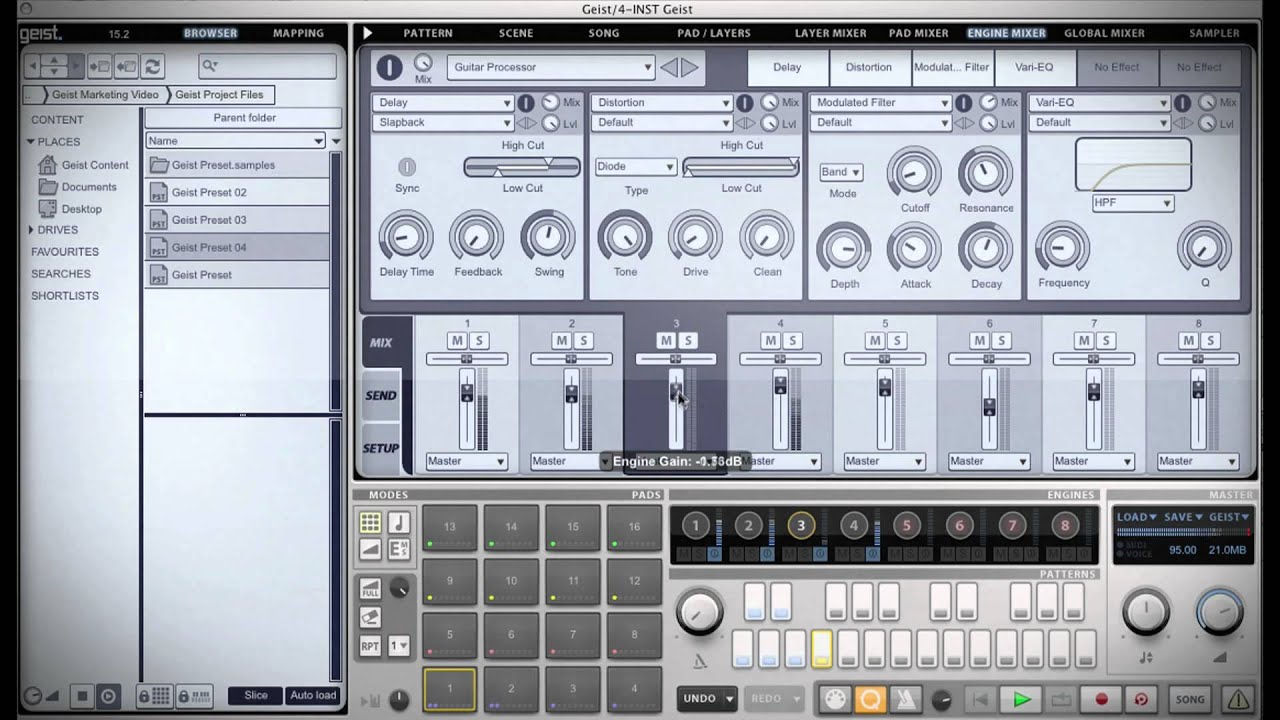The image size is (1280, 720).
Task: Click the Parent folder button
Action: click(x=245, y=118)
